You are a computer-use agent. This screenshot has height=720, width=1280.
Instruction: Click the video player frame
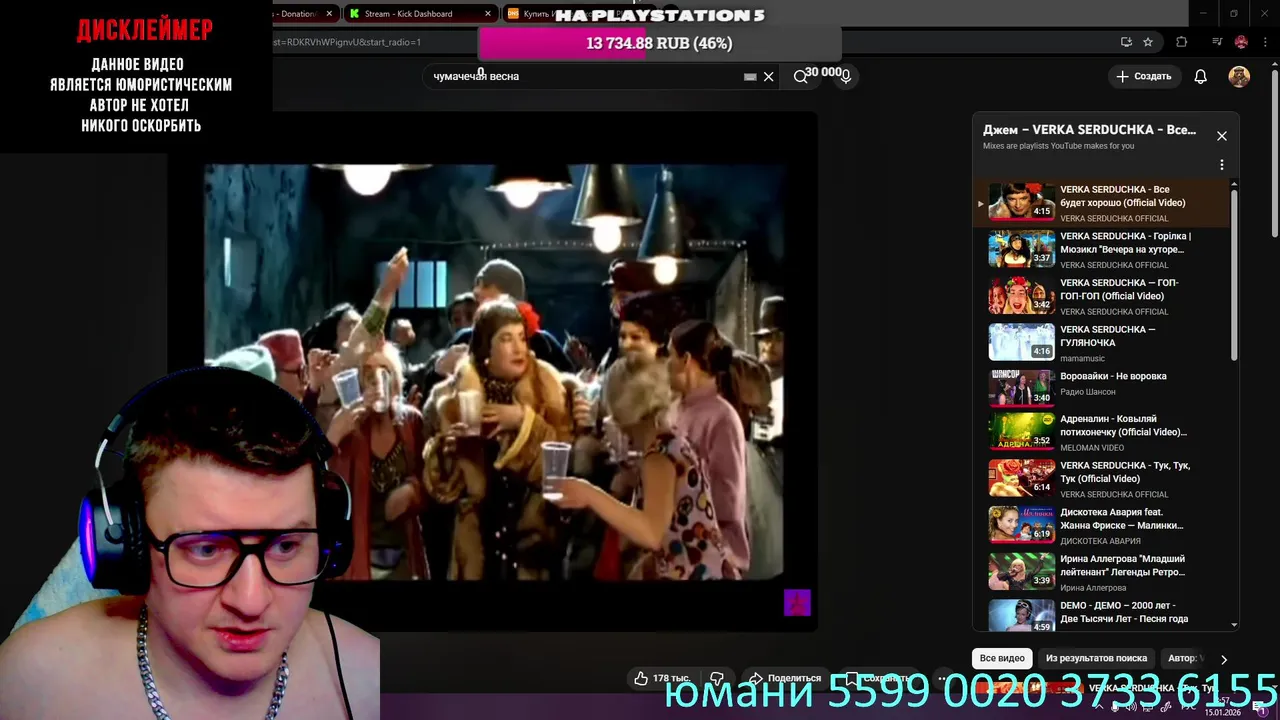(x=494, y=372)
